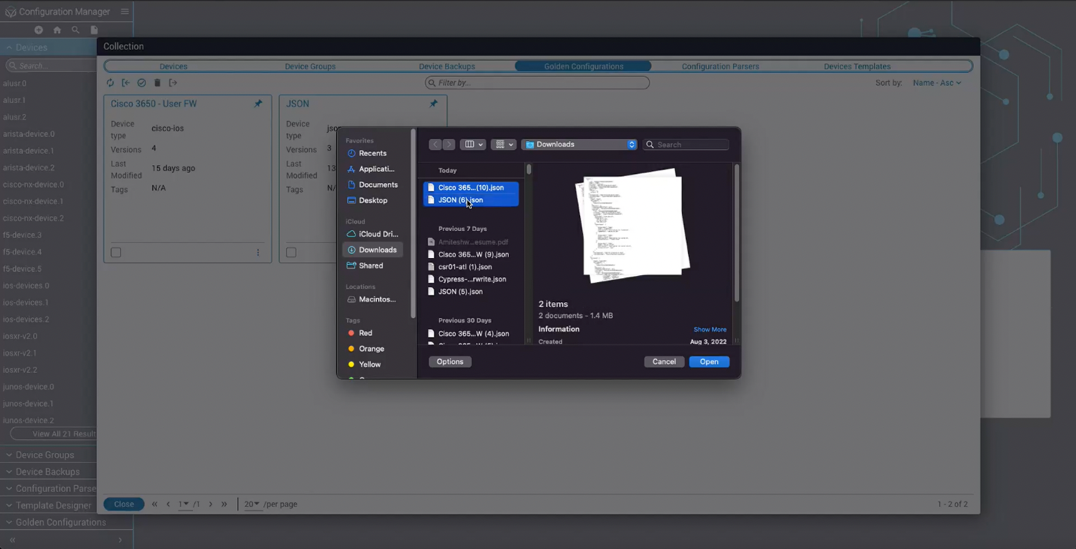Click View All 21 Results button
The image size is (1076, 549).
click(54, 434)
